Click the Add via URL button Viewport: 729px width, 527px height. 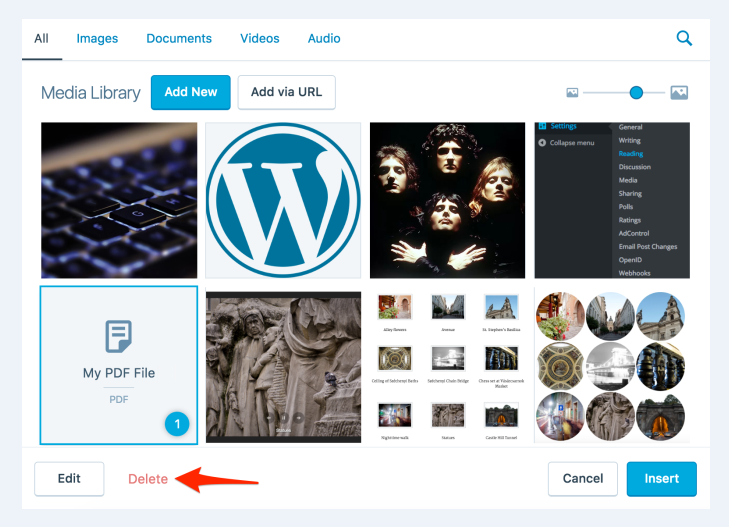pyautogui.click(x=286, y=92)
